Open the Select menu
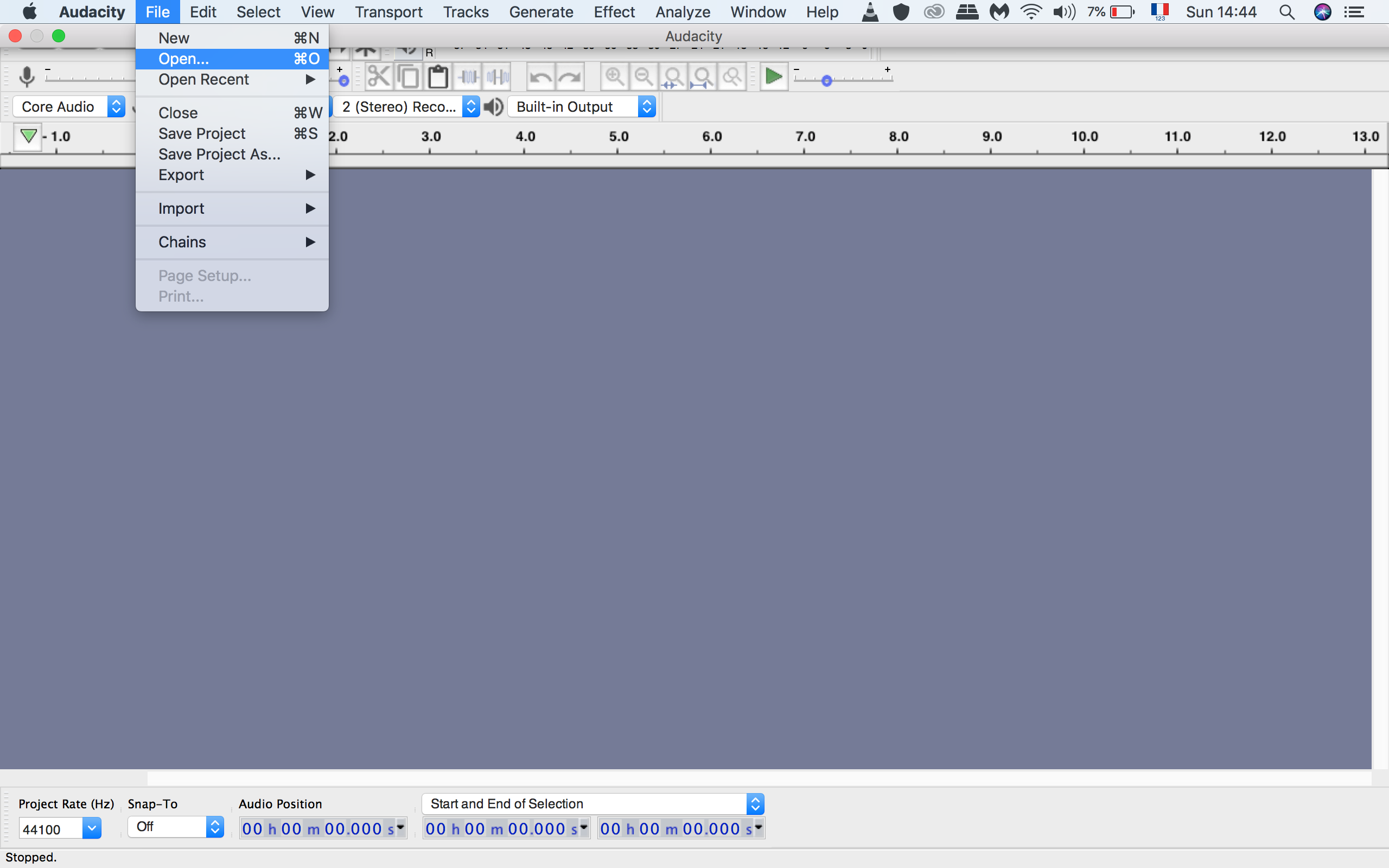Viewport: 1389px width, 868px height. [258, 11]
